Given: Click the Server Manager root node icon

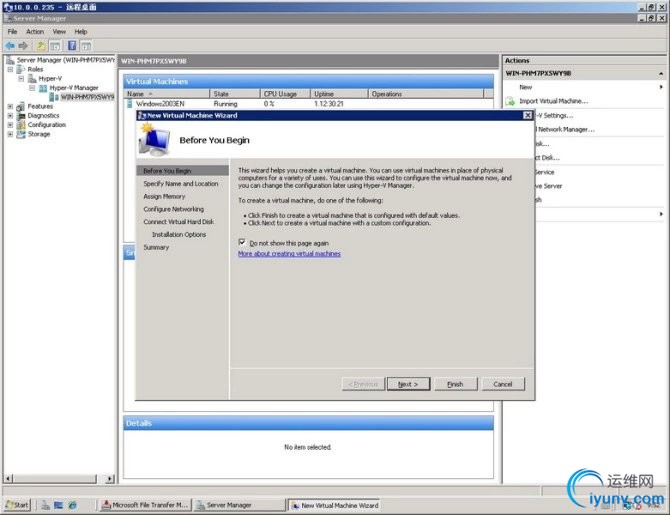Looking at the screenshot, I should pos(10,60).
